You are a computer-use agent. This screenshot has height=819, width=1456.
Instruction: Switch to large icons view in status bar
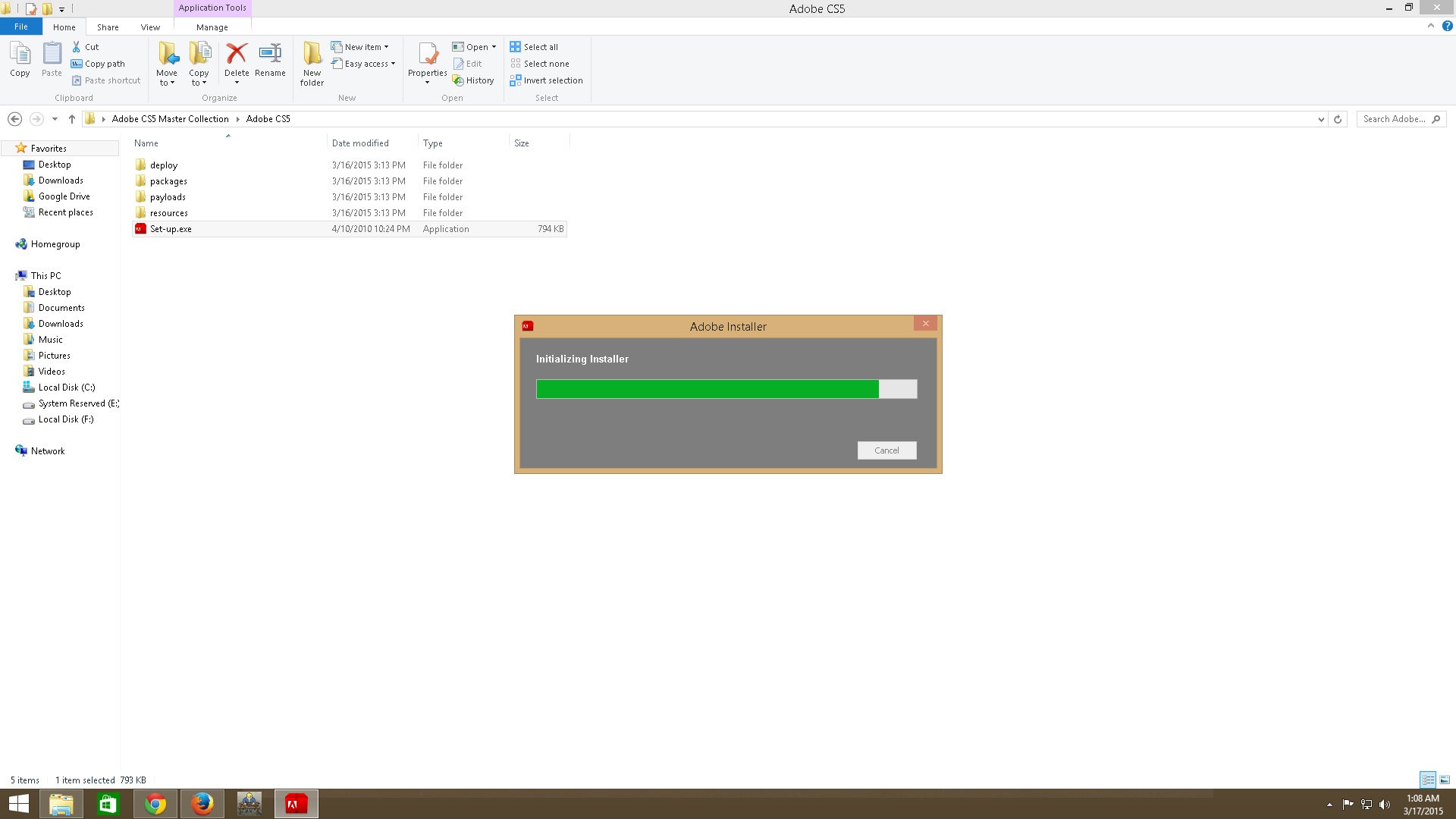[x=1445, y=780]
